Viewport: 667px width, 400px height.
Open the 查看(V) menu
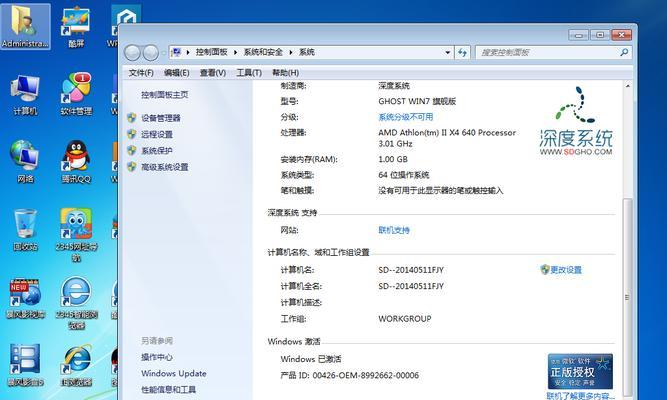(x=213, y=73)
